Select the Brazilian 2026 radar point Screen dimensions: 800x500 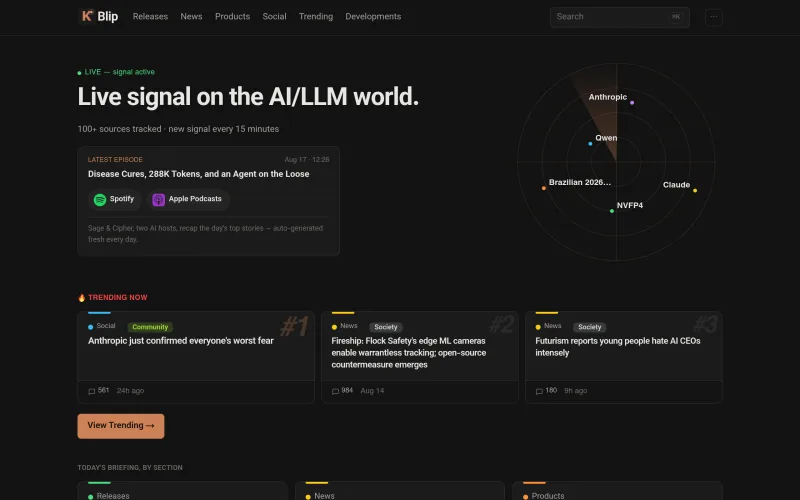[x=543, y=188]
